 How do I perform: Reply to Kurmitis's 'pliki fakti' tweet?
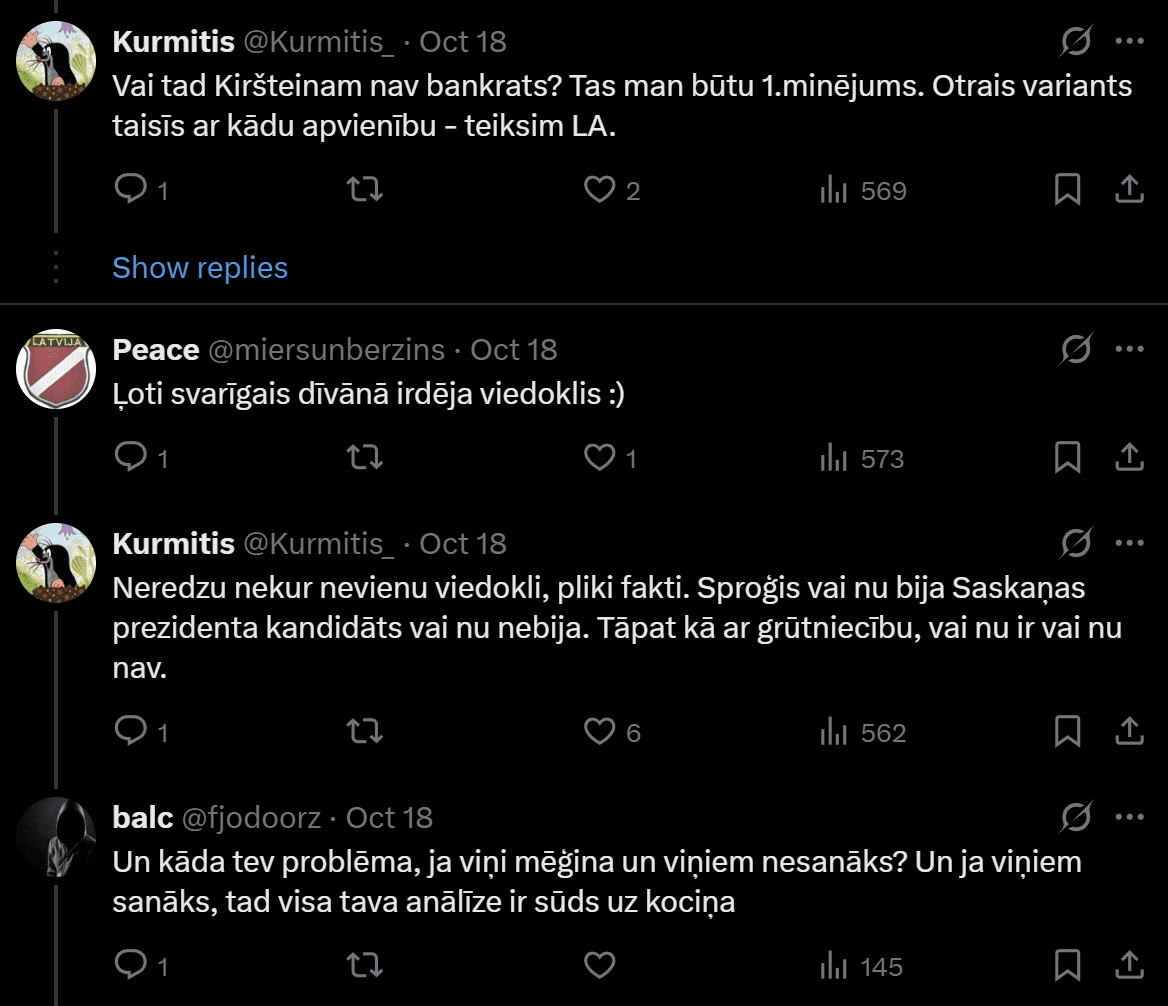pos(131,732)
